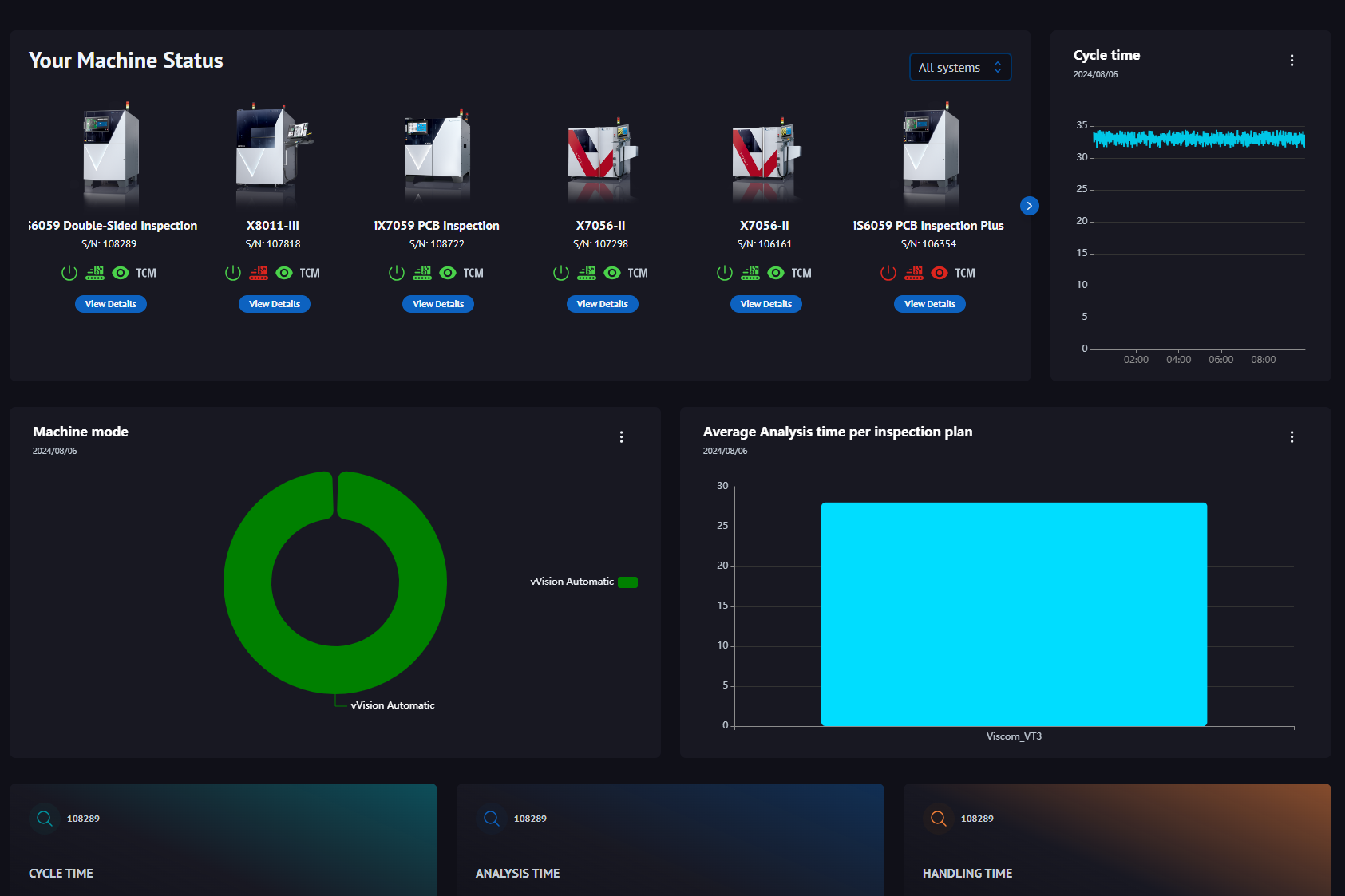Open the All systems dropdown
The height and width of the screenshot is (896, 1345).
pyautogui.click(x=960, y=68)
